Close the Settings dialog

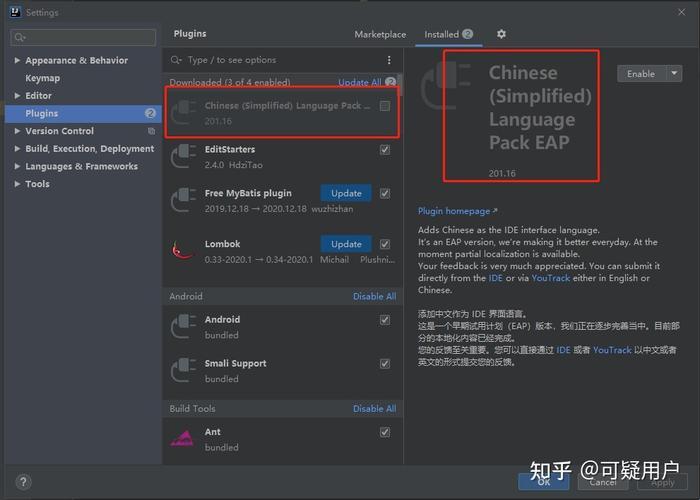point(681,12)
